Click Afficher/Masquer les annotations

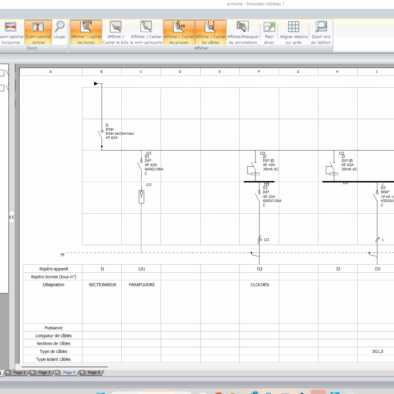[x=243, y=32]
